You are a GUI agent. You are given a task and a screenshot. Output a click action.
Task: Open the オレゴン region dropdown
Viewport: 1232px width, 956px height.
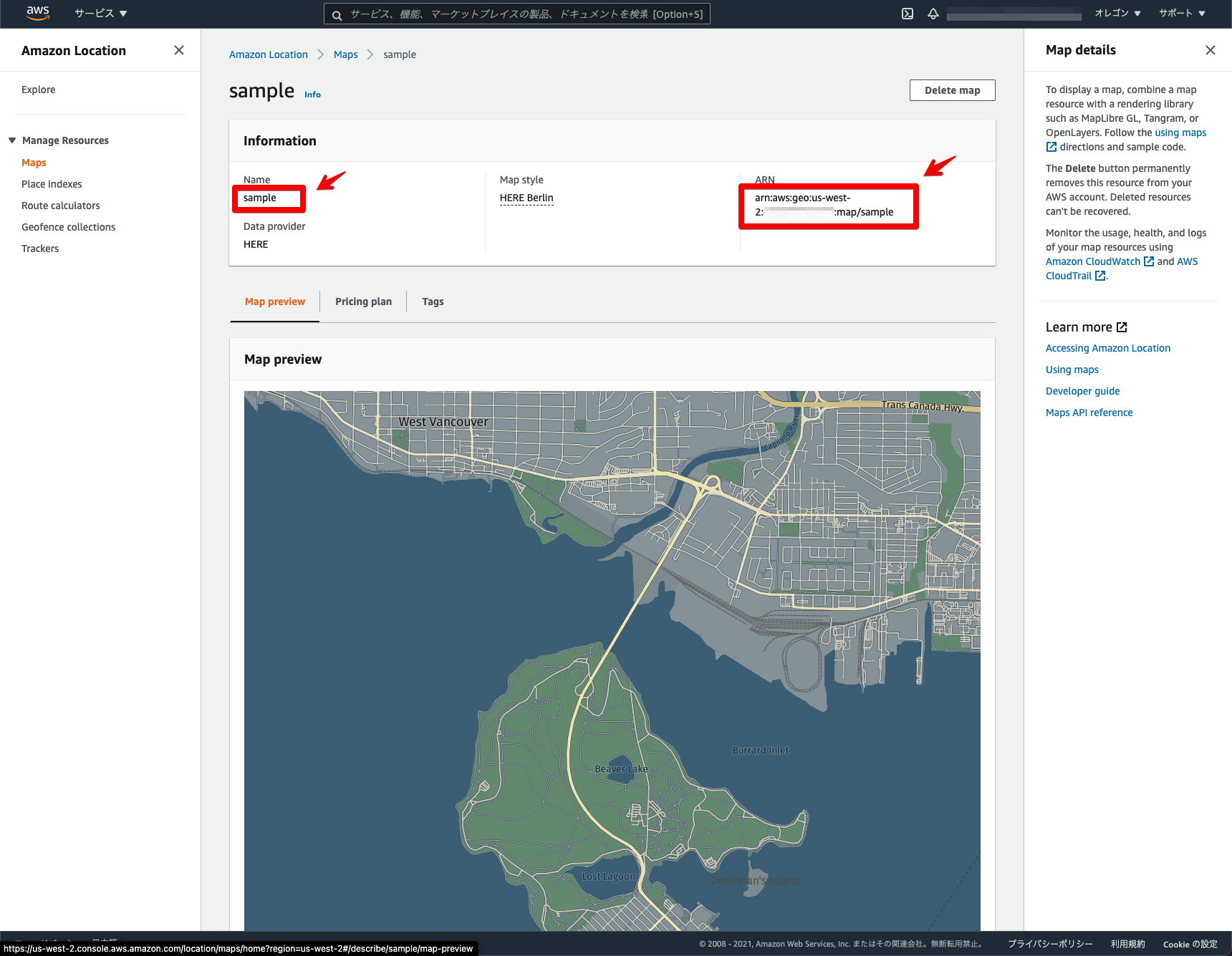[x=1117, y=14]
